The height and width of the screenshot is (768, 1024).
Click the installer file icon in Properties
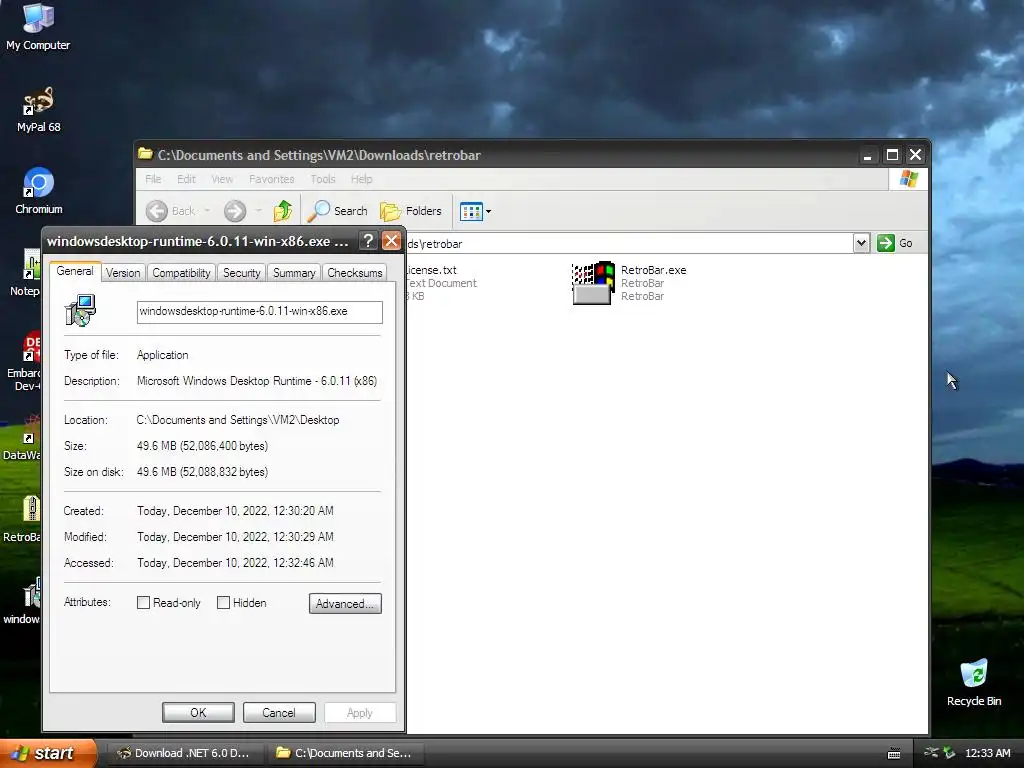(81, 310)
